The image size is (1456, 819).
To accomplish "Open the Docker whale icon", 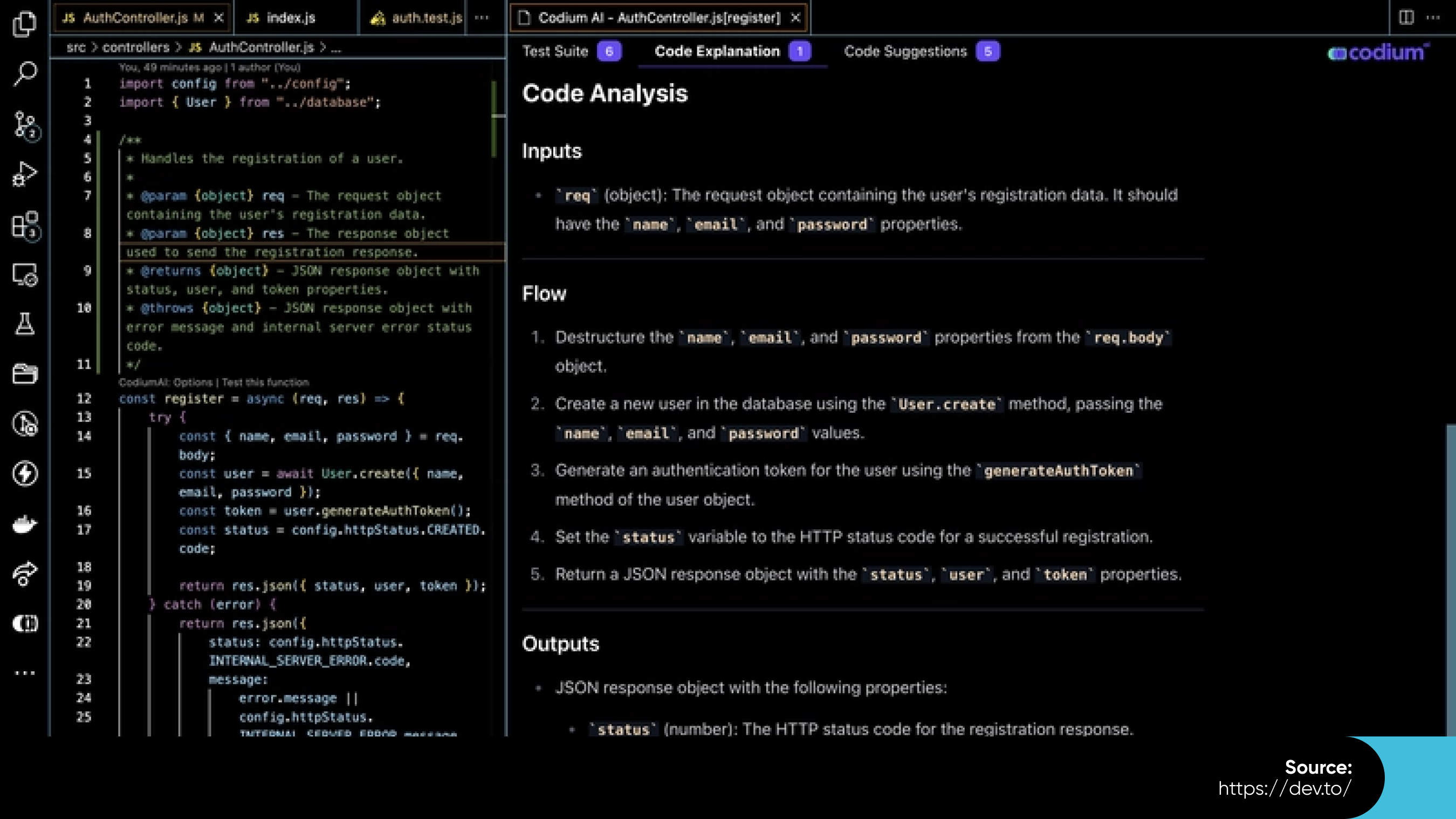I will tap(24, 524).
